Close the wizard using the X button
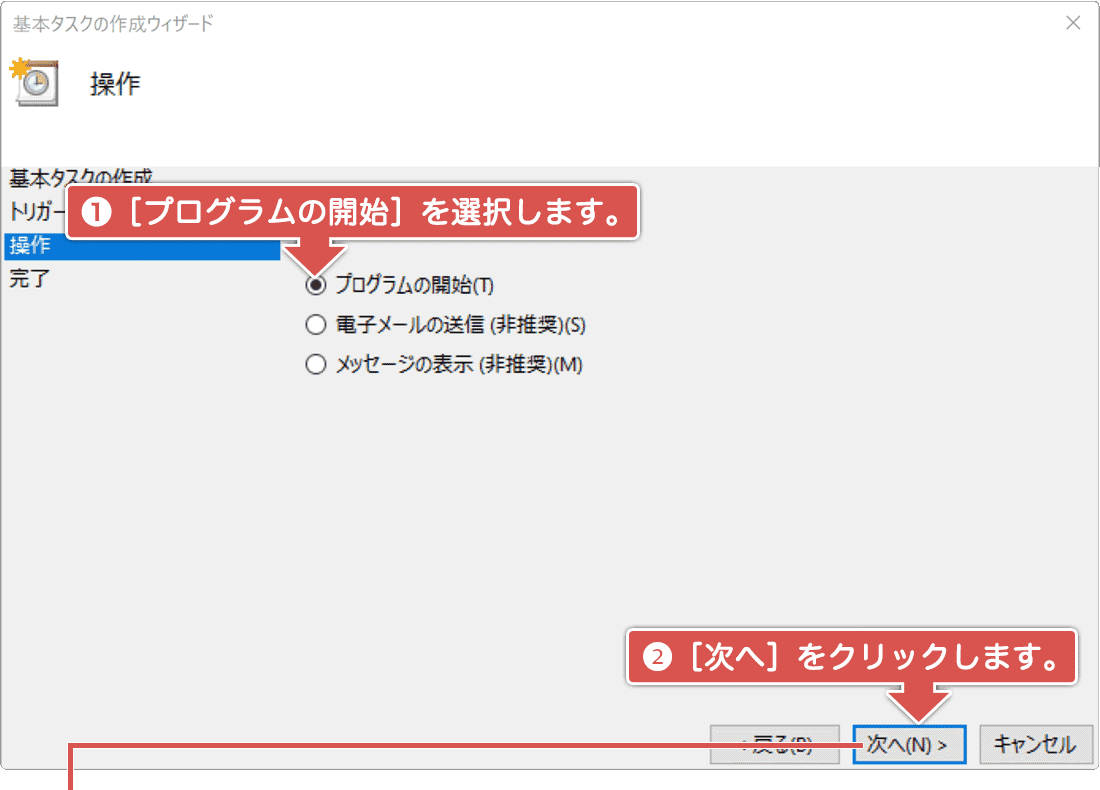Viewport: 1100px width, 790px height. point(1073,22)
